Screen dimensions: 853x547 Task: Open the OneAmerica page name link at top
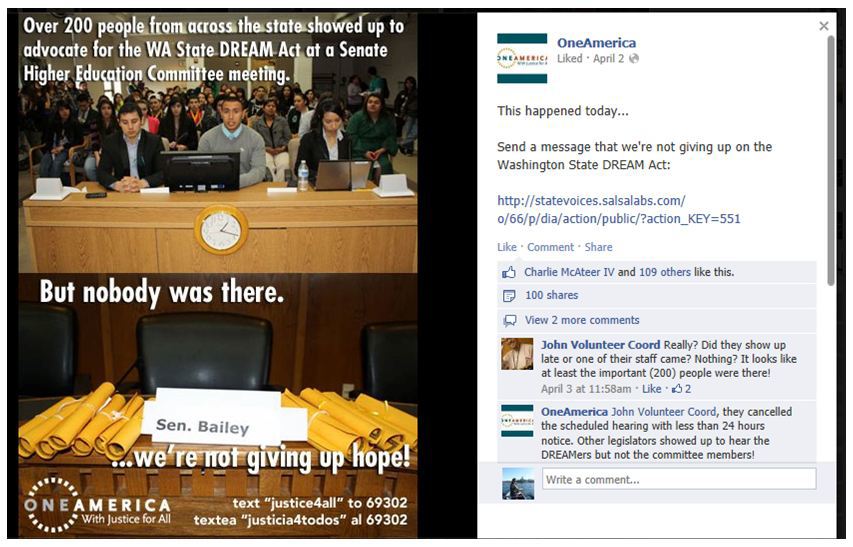596,42
